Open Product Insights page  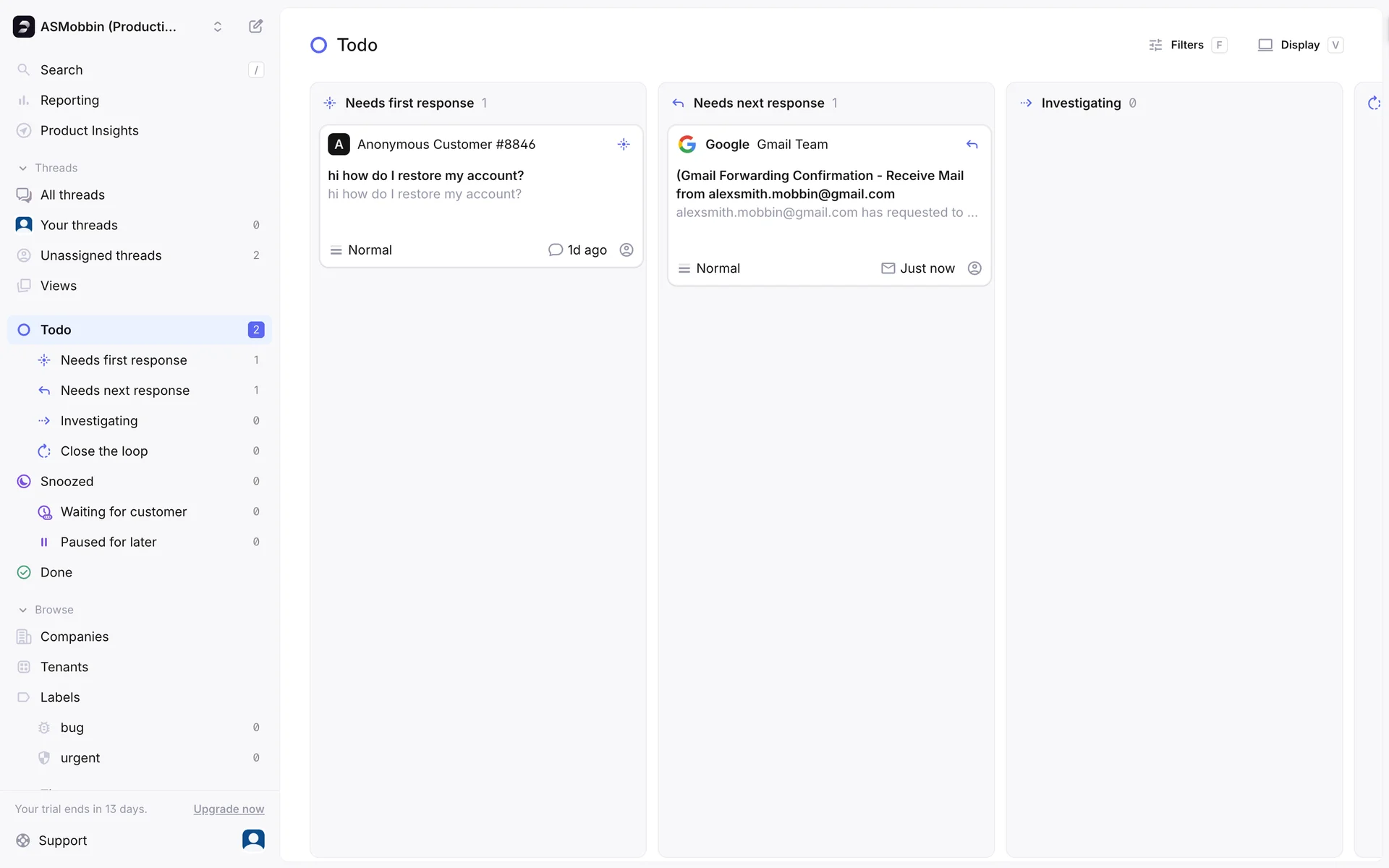tap(89, 131)
